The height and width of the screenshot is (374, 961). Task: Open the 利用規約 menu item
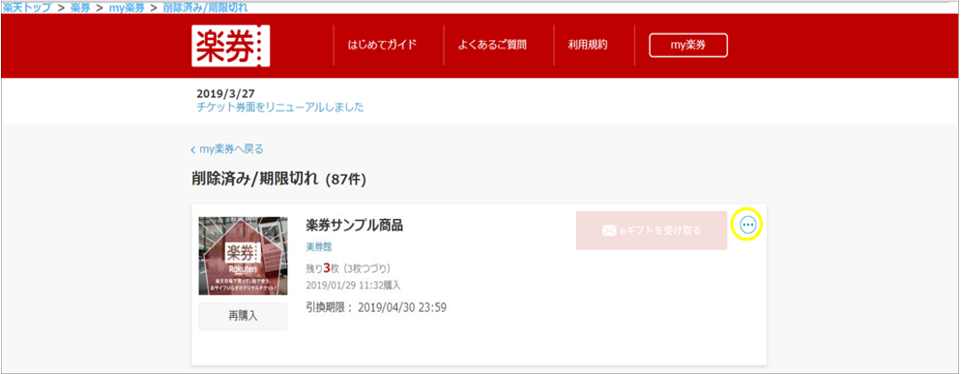click(587, 45)
